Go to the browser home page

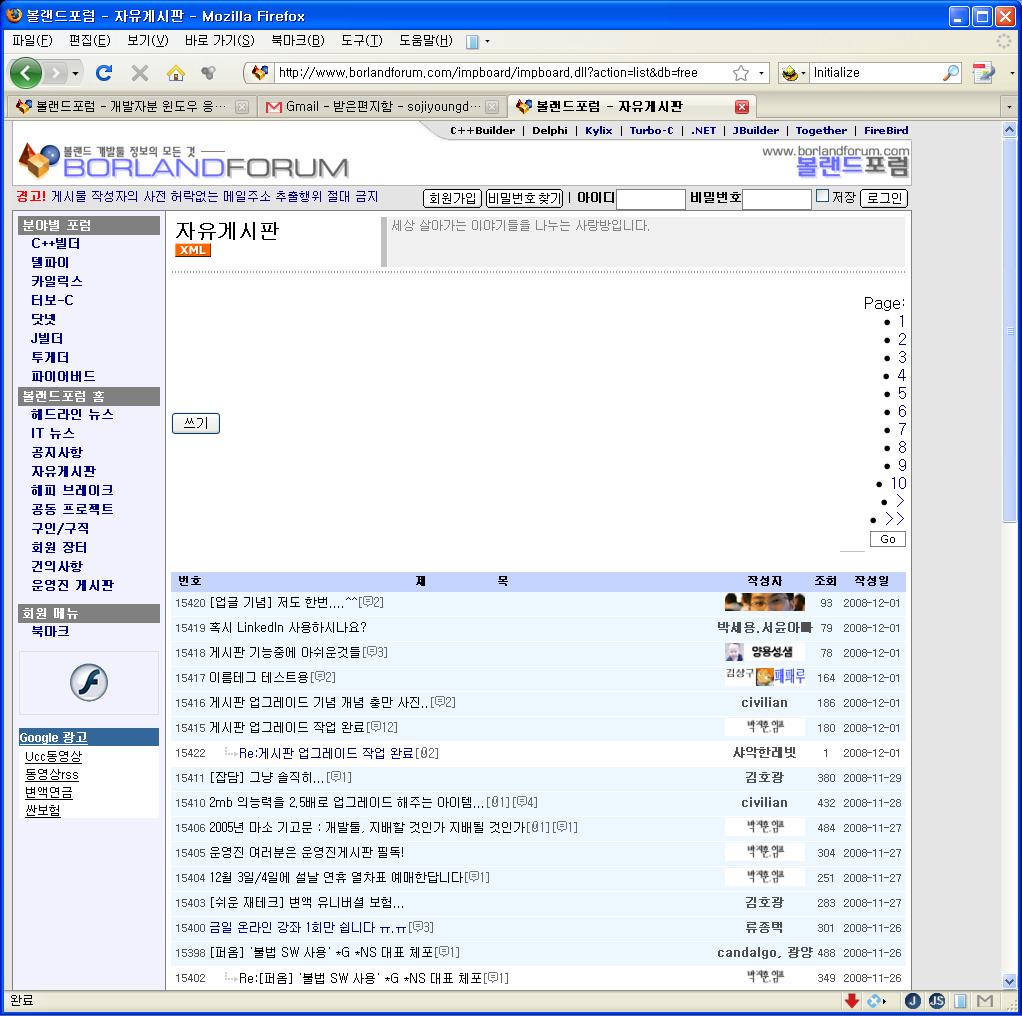pos(176,73)
